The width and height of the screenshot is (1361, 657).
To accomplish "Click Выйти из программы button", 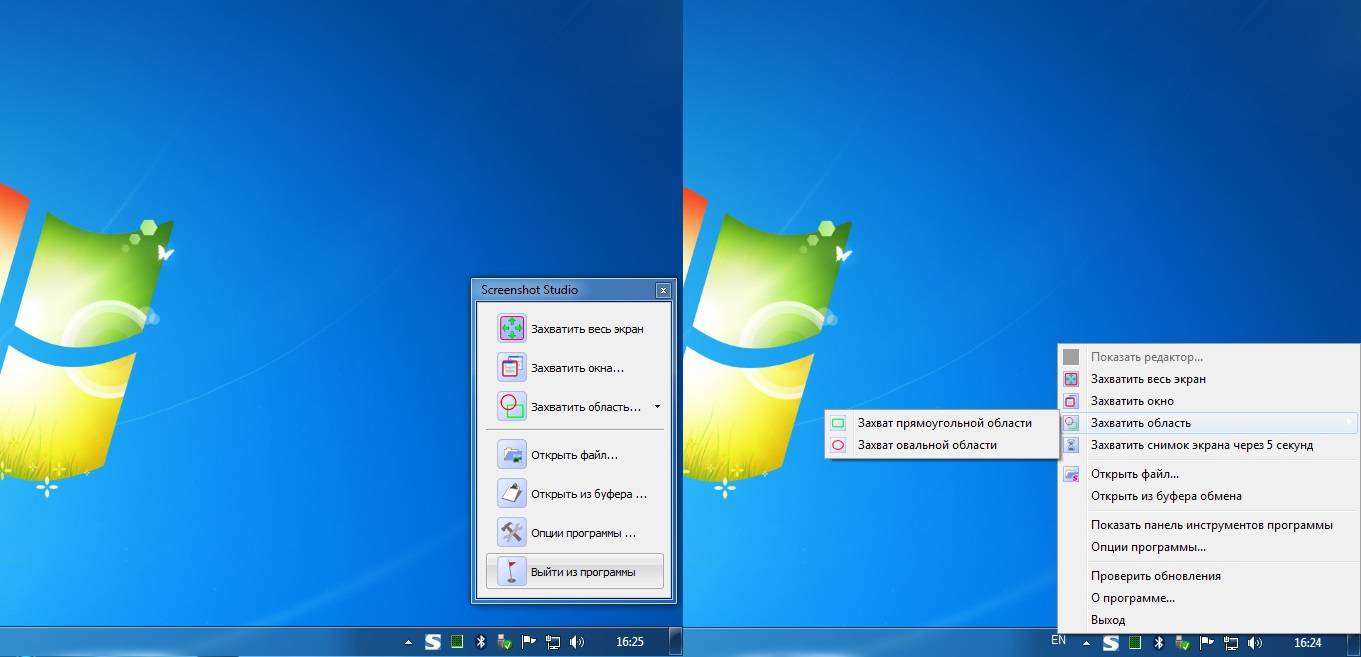I will pos(574,571).
